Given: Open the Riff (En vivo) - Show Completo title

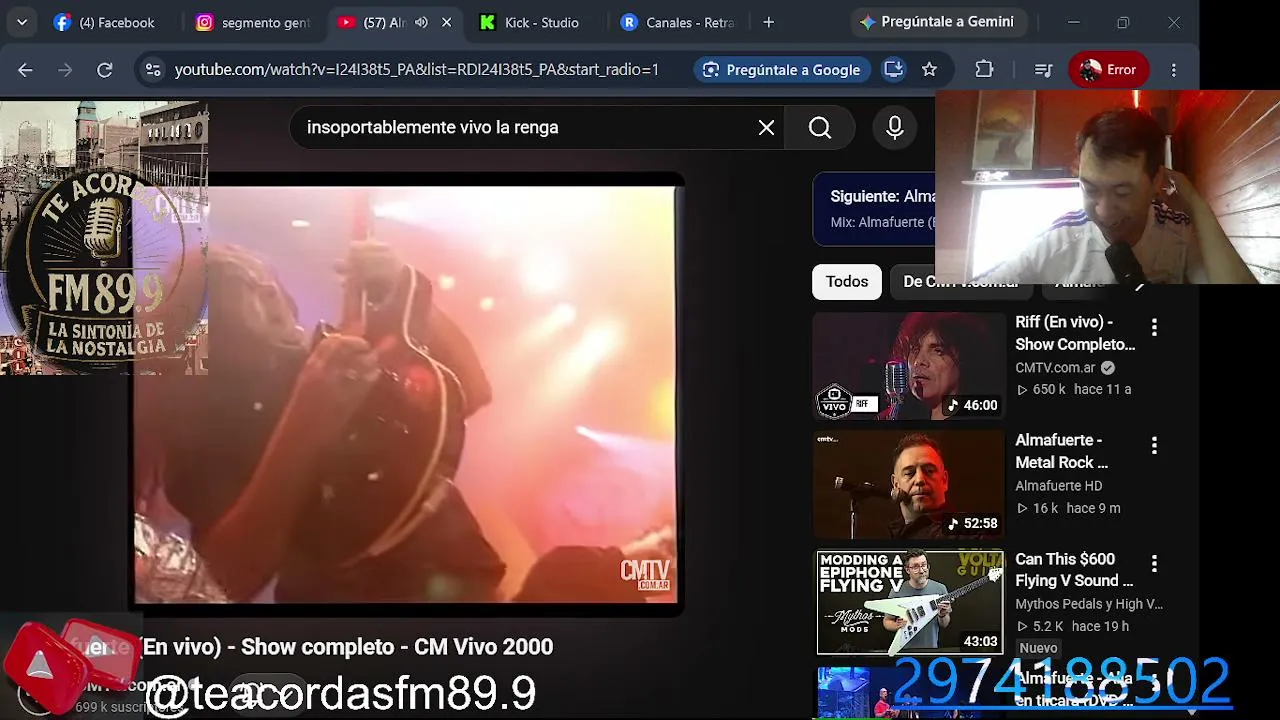Looking at the screenshot, I should coord(1075,333).
